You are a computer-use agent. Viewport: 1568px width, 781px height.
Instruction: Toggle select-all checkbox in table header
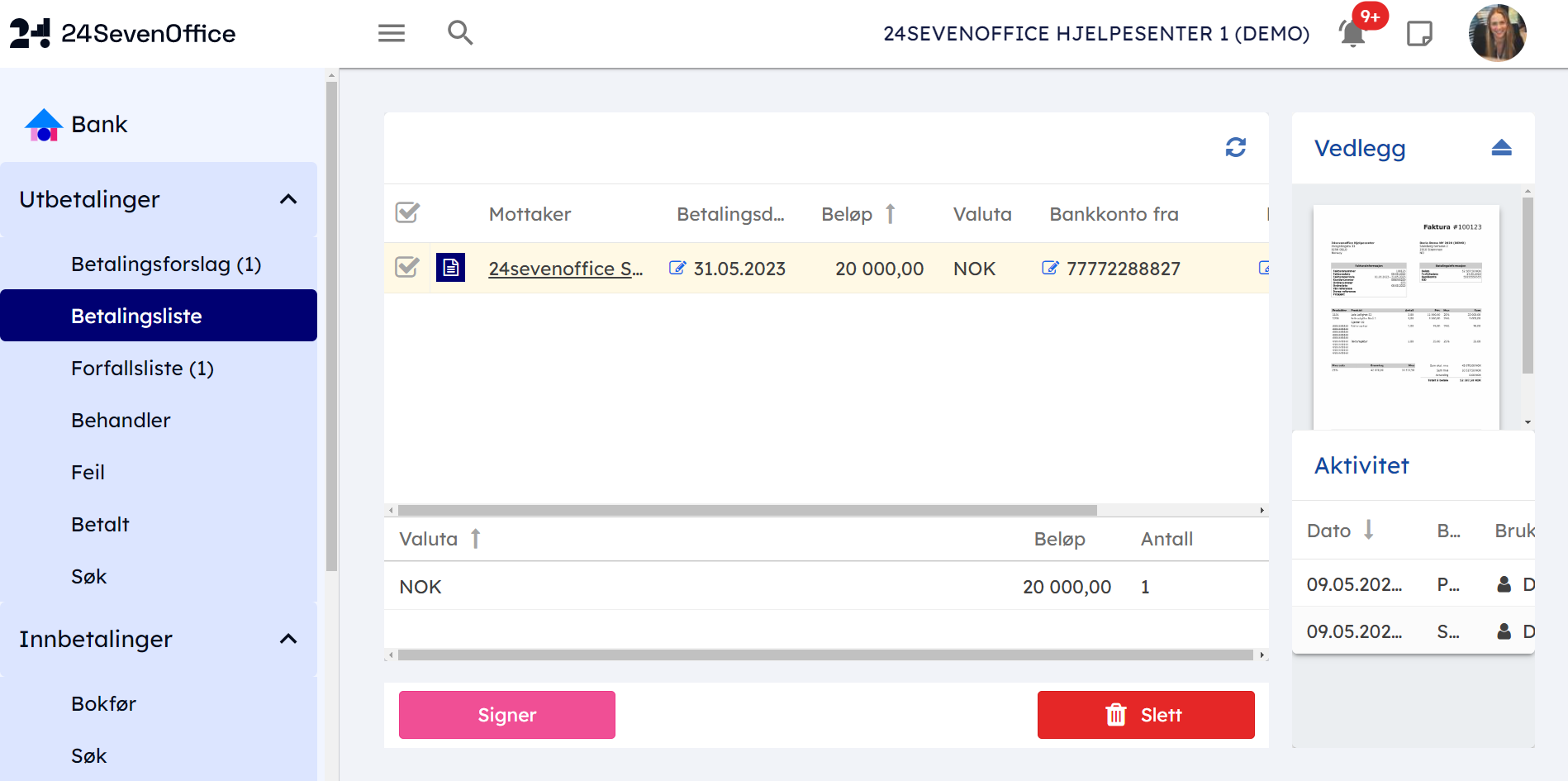(407, 213)
